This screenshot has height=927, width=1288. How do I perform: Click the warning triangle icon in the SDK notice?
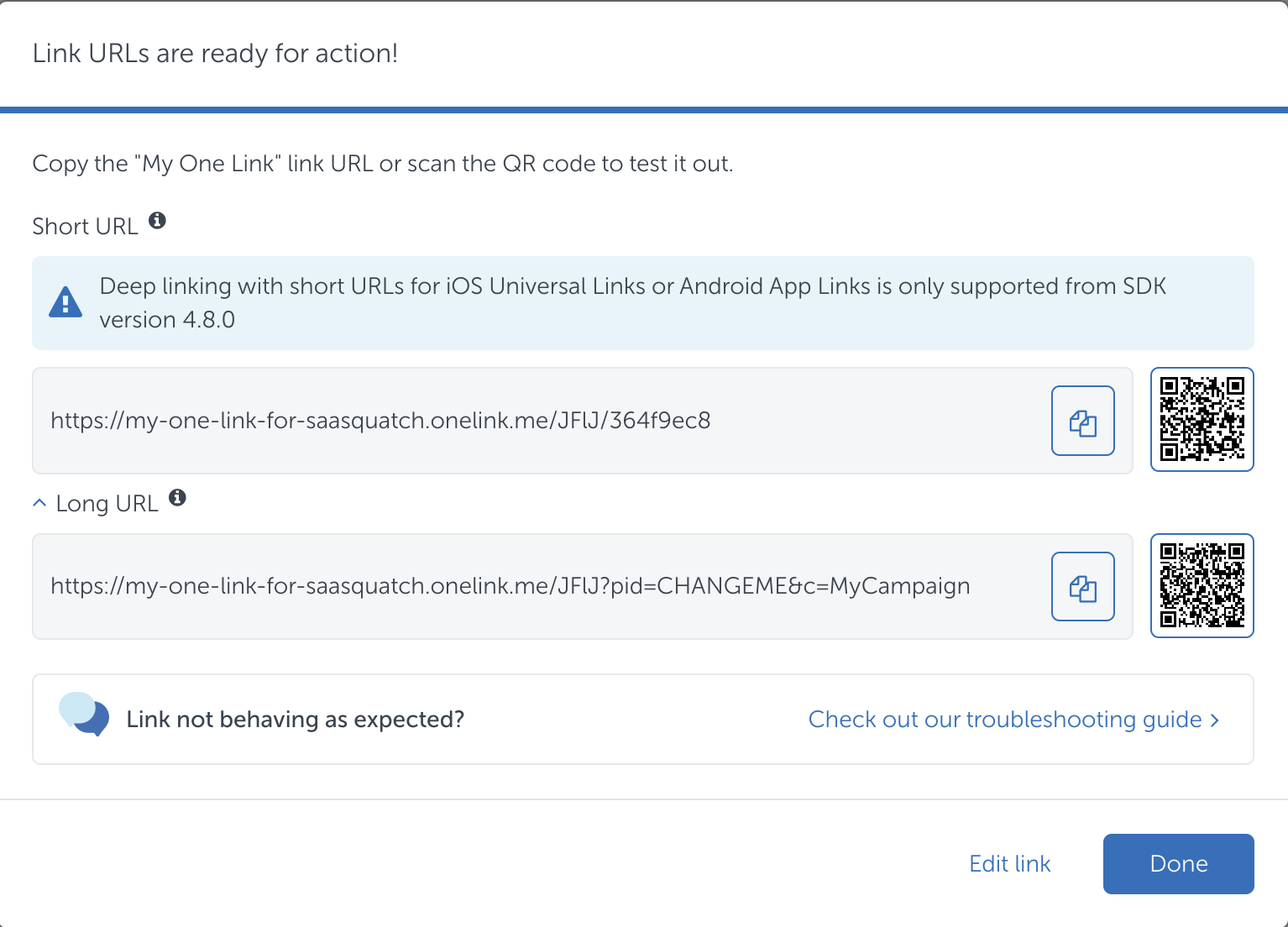(x=65, y=302)
